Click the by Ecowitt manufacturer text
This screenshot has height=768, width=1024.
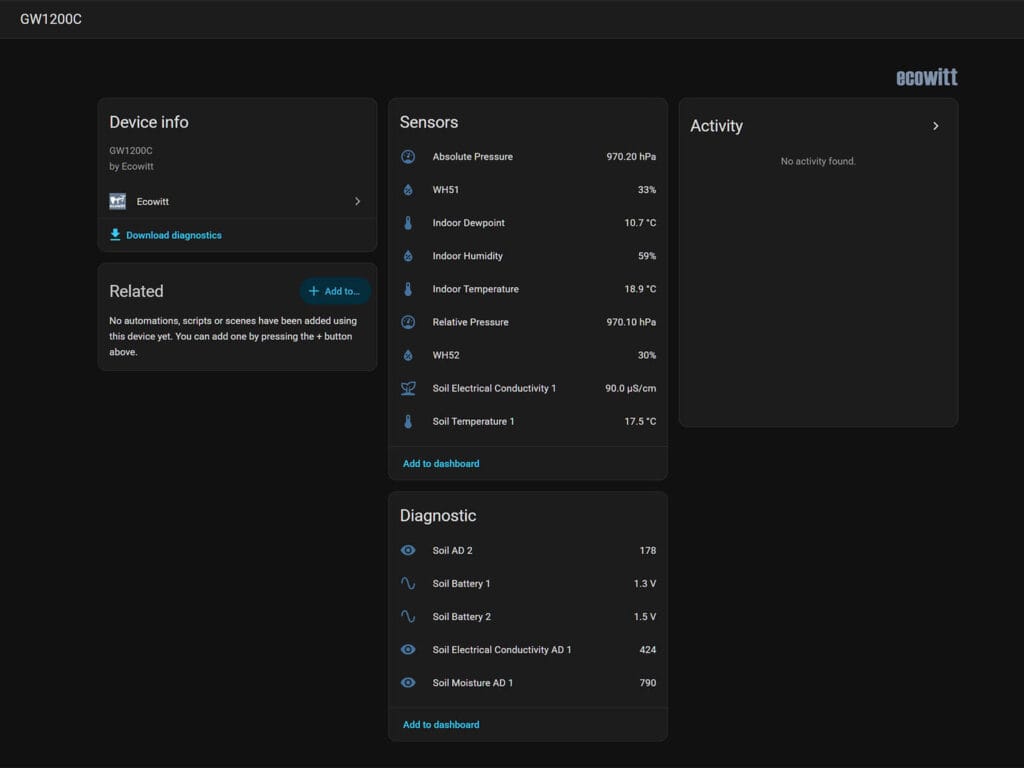coord(131,167)
